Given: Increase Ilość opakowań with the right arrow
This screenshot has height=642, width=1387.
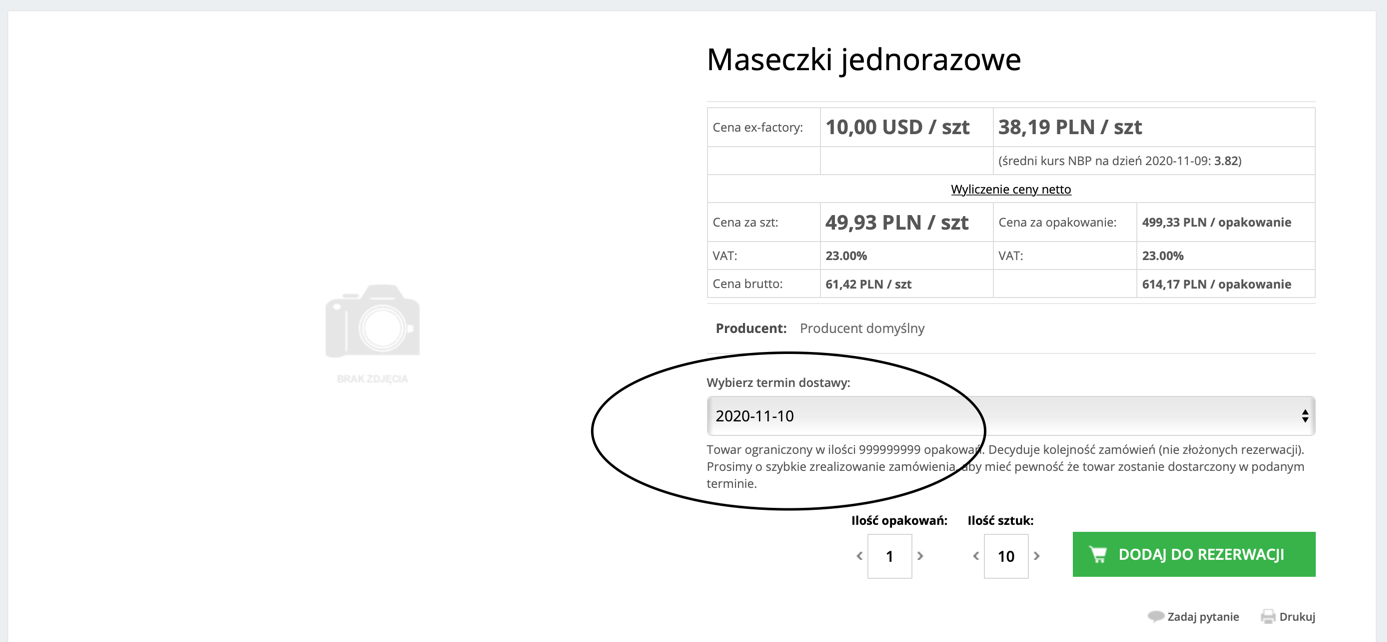Looking at the screenshot, I should coord(920,556).
